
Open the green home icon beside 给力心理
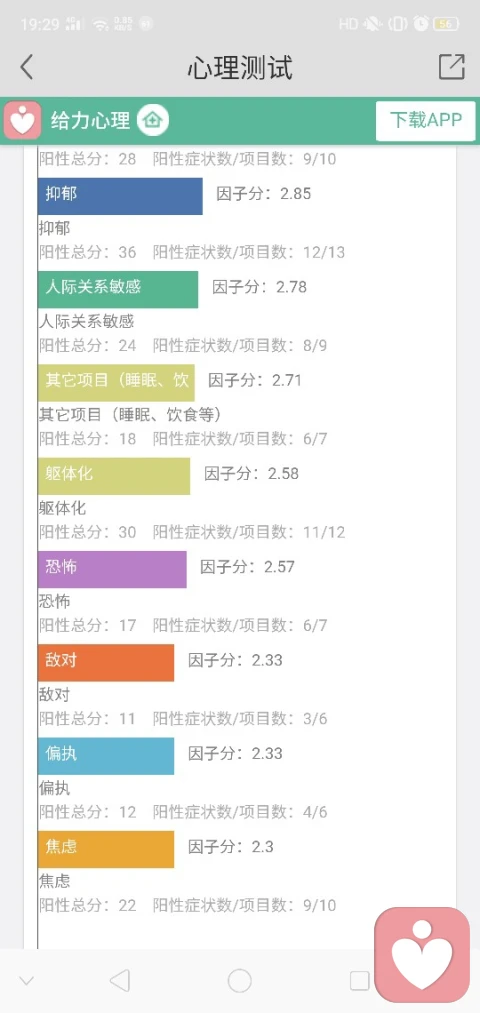pos(152,120)
